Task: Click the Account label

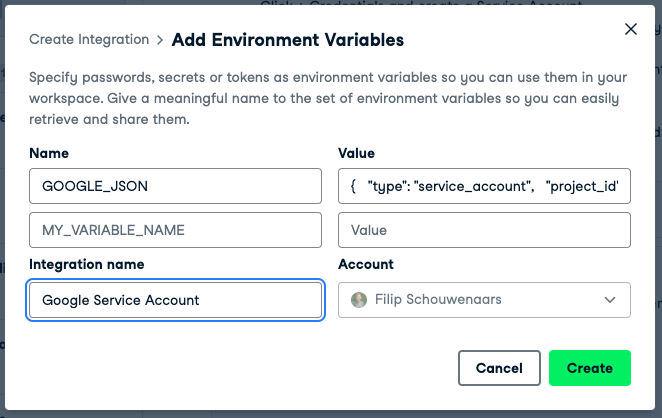Action: tap(366, 264)
